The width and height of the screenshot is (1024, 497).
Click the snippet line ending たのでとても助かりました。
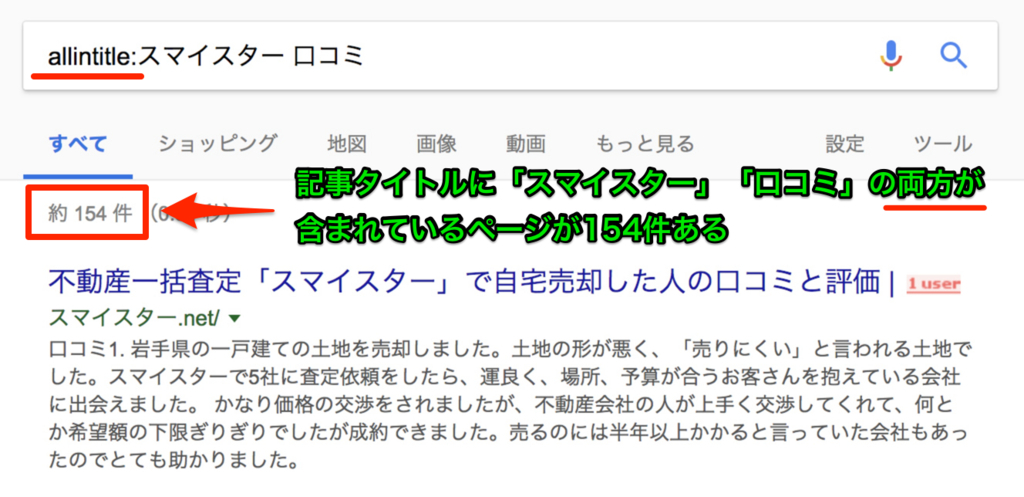174,462
